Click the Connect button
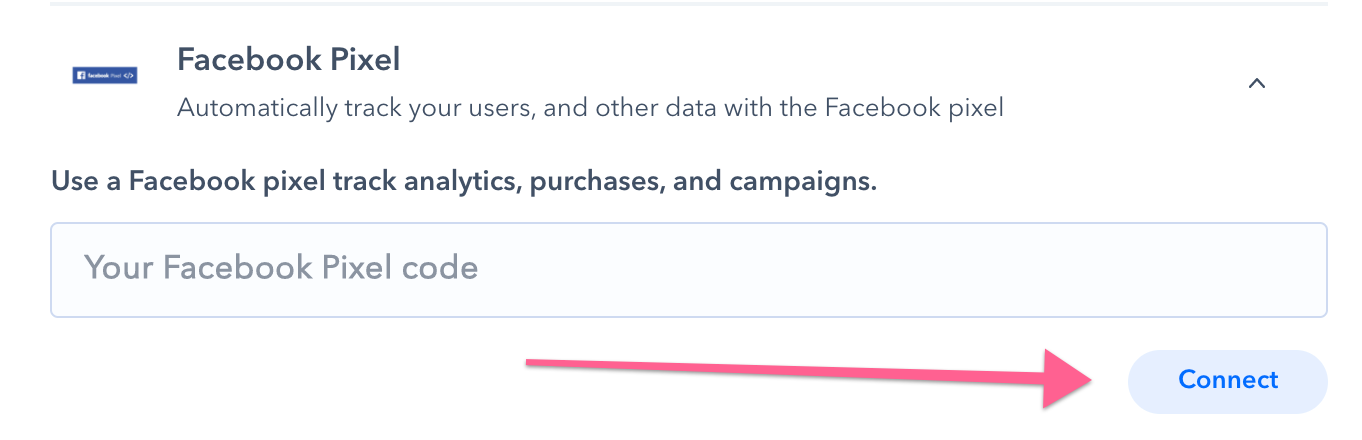Viewport: 1362px width, 440px height. [x=1227, y=381]
